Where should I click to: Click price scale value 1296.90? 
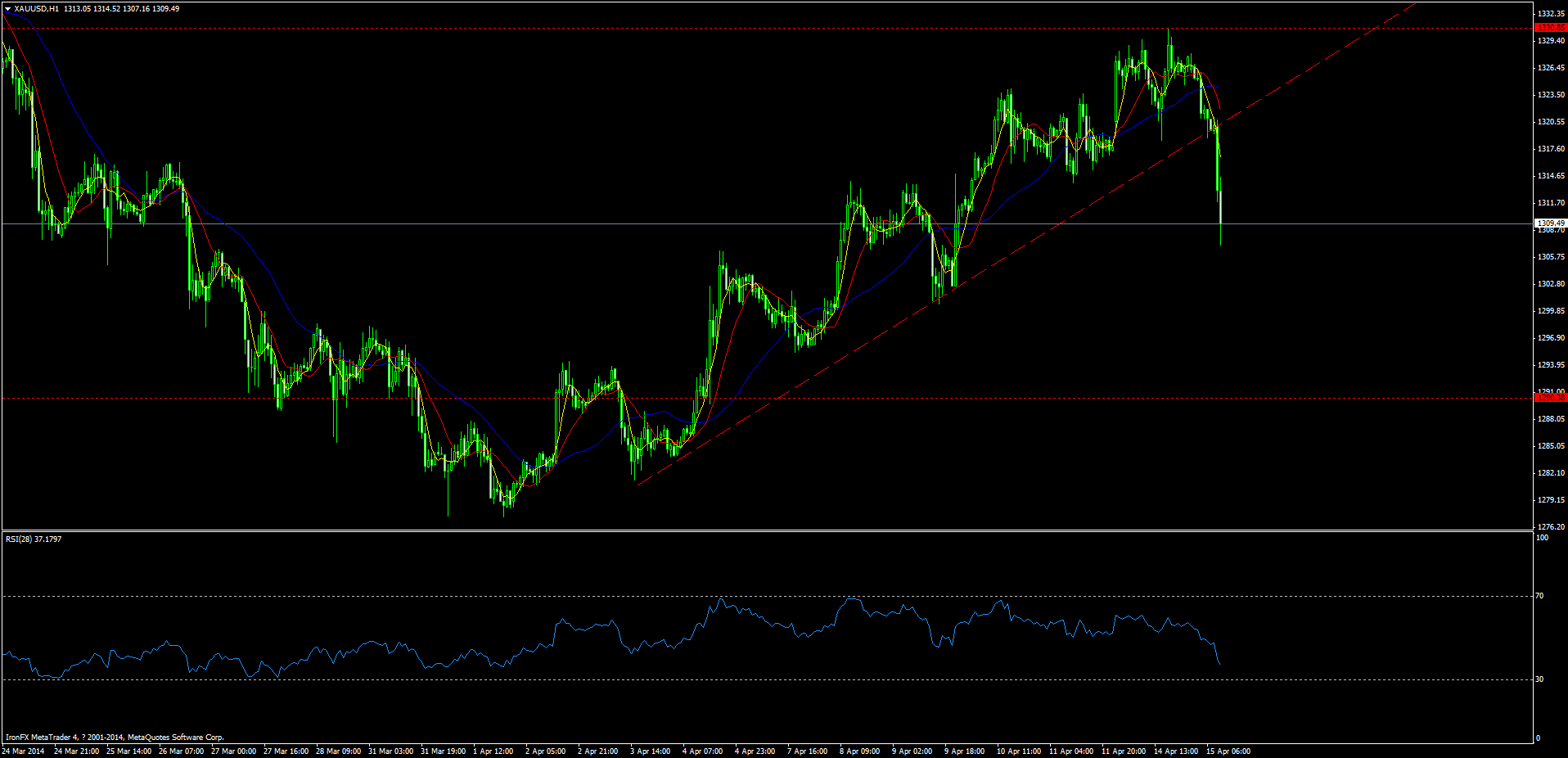1551,338
